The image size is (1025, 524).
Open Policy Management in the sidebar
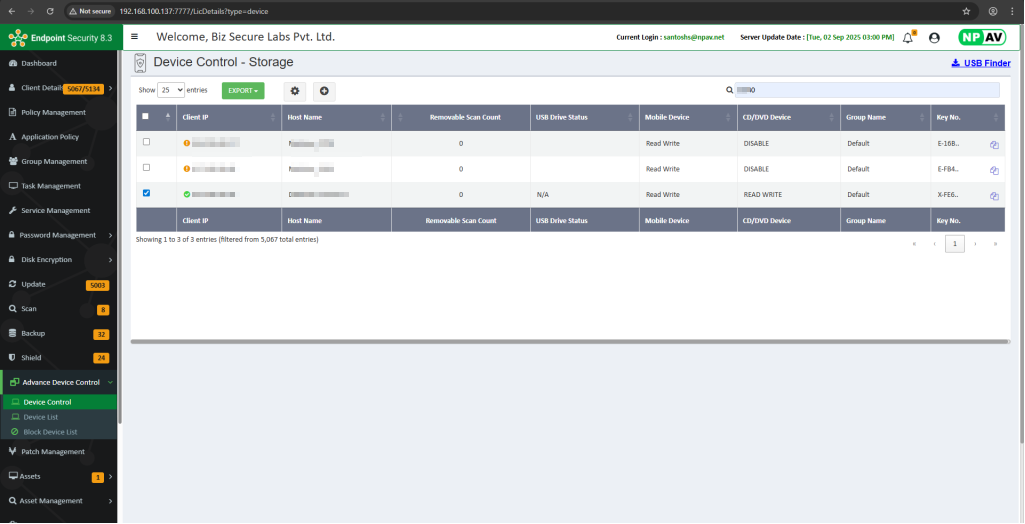coord(54,112)
